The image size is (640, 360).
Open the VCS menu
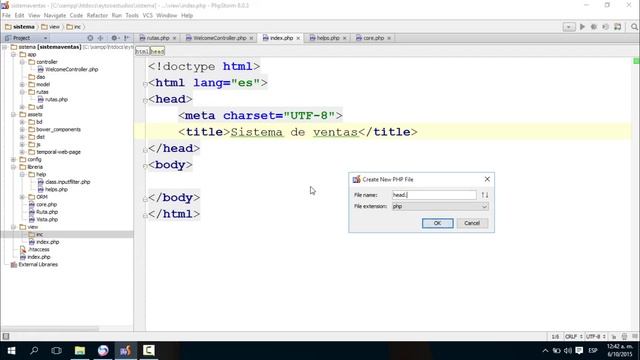[147, 16]
